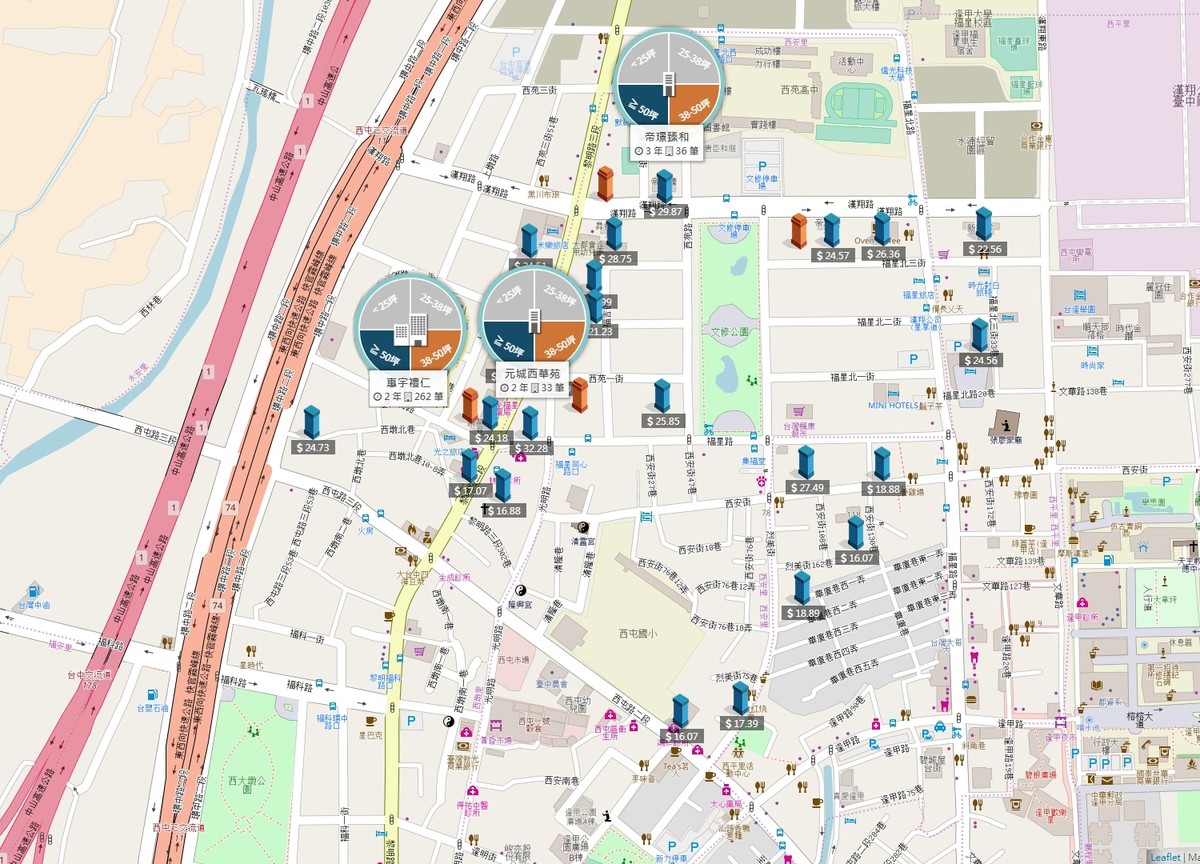Viewport: 1200px width, 864px height.
Task: Select ≥50坪 segment of 惠宇禮仁 chart
Action: click(x=386, y=351)
